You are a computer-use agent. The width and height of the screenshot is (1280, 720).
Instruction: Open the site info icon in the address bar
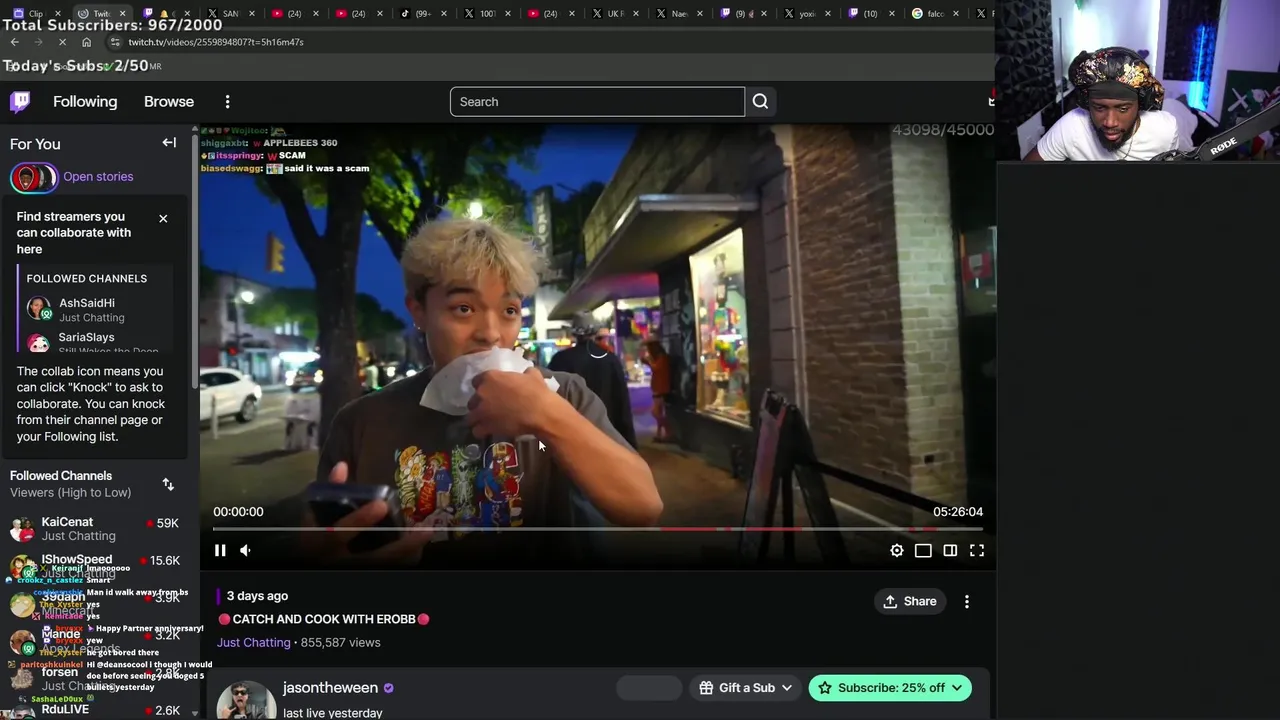click(115, 42)
